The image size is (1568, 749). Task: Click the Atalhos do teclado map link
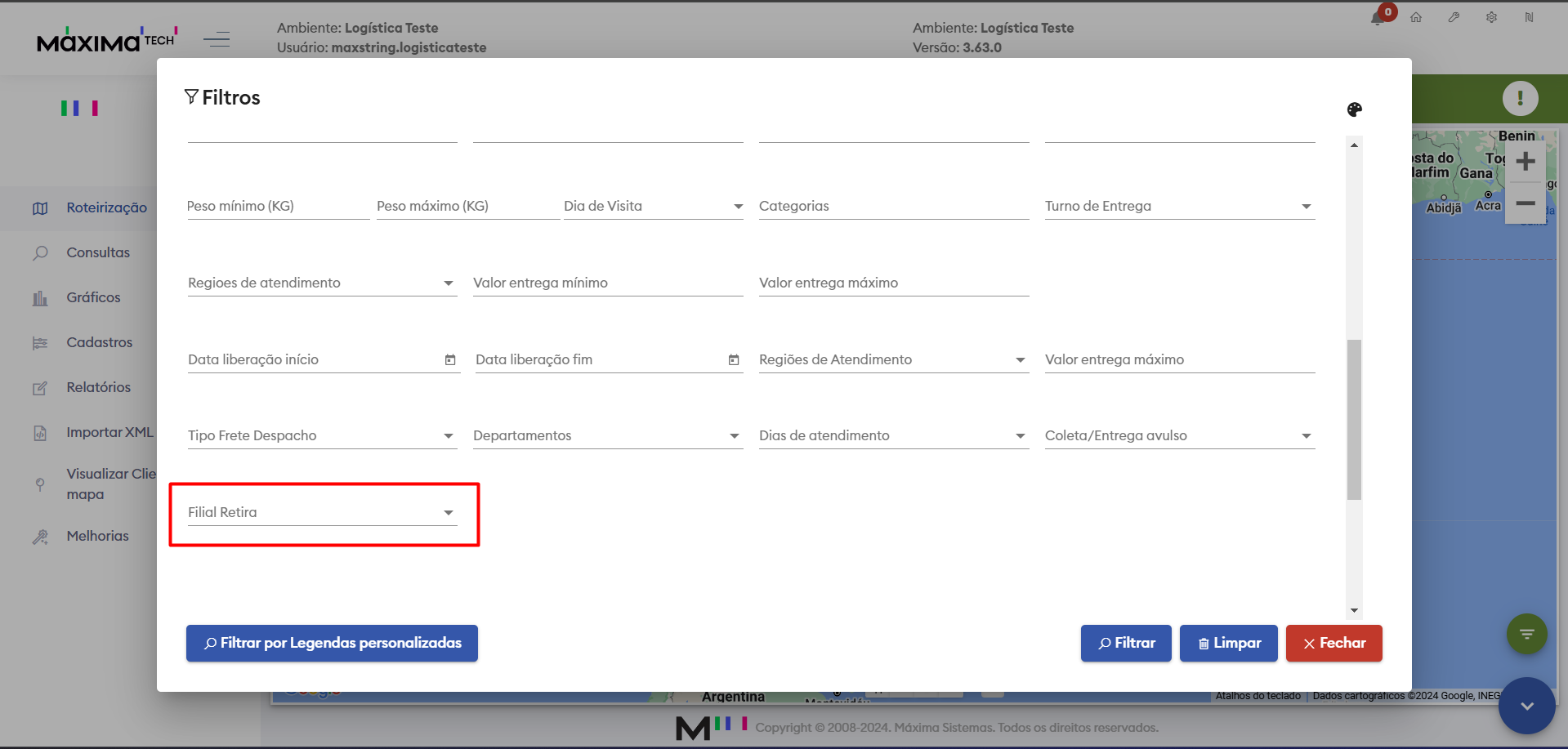pyautogui.click(x=1258, y=696)
